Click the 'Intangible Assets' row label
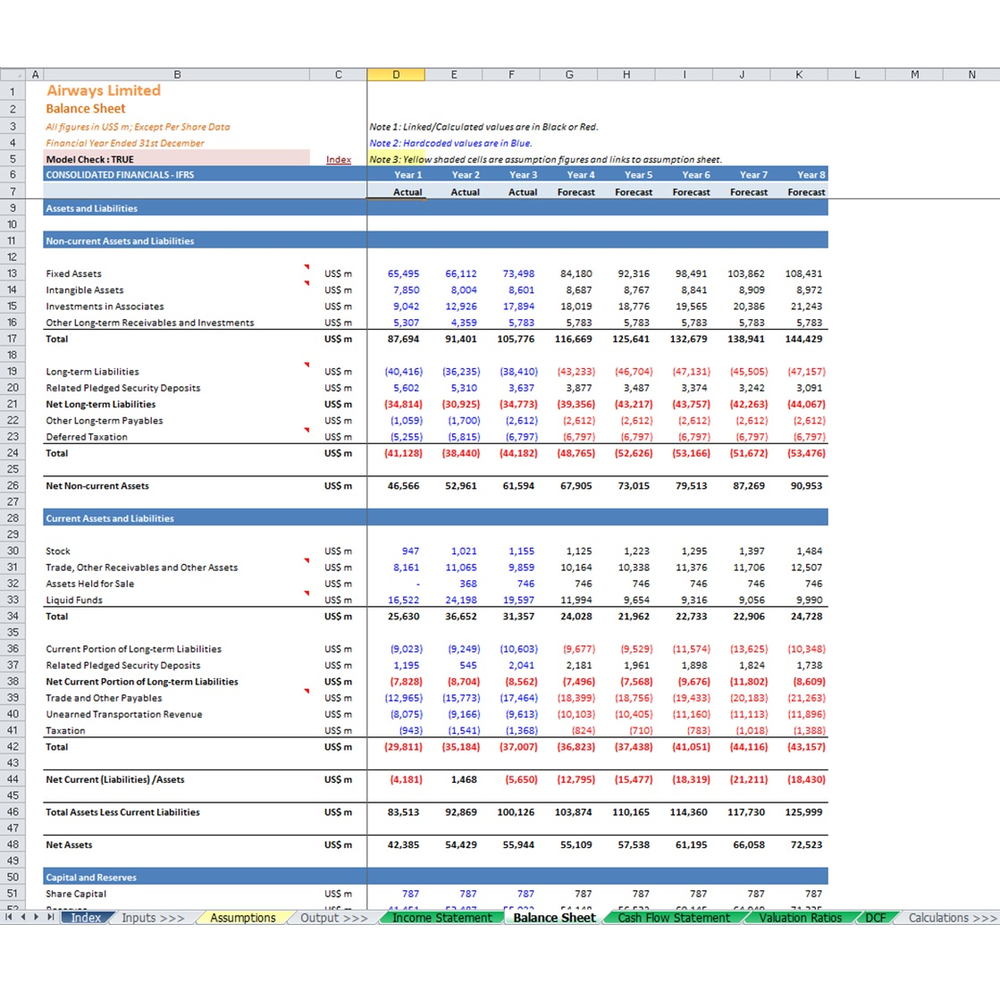1000x1000 pixels. click(85, 290)
